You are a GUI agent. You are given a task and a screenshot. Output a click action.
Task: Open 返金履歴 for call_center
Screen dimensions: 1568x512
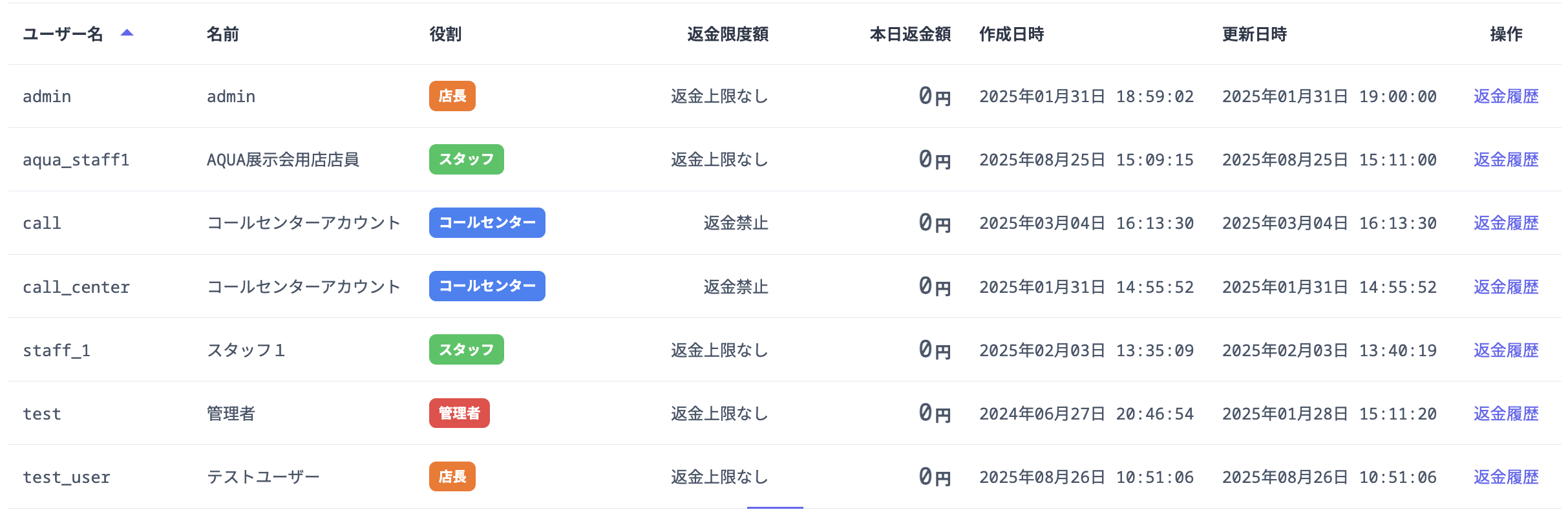1505,286
